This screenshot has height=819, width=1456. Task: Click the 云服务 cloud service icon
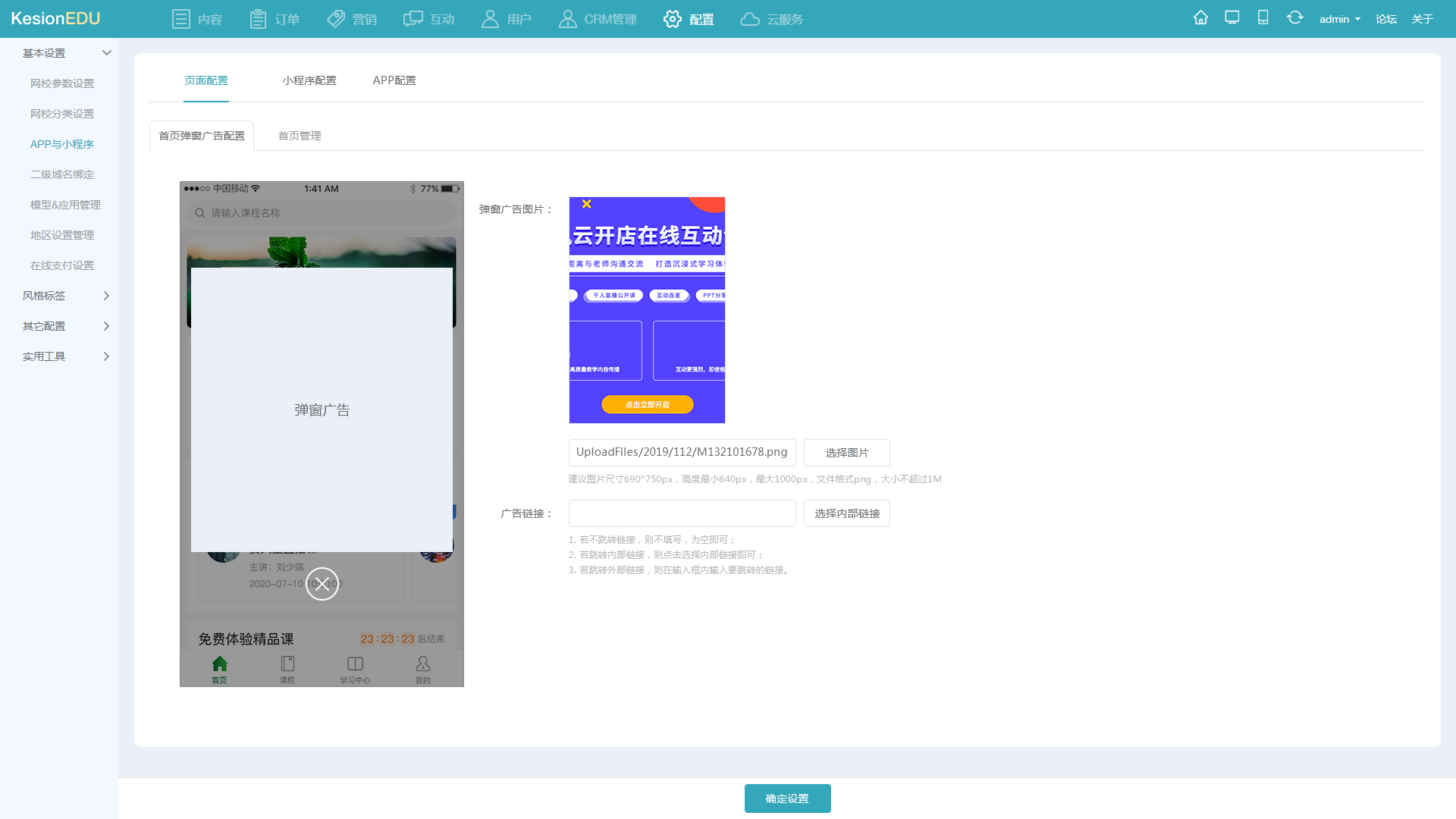click(x=751, y=18)
